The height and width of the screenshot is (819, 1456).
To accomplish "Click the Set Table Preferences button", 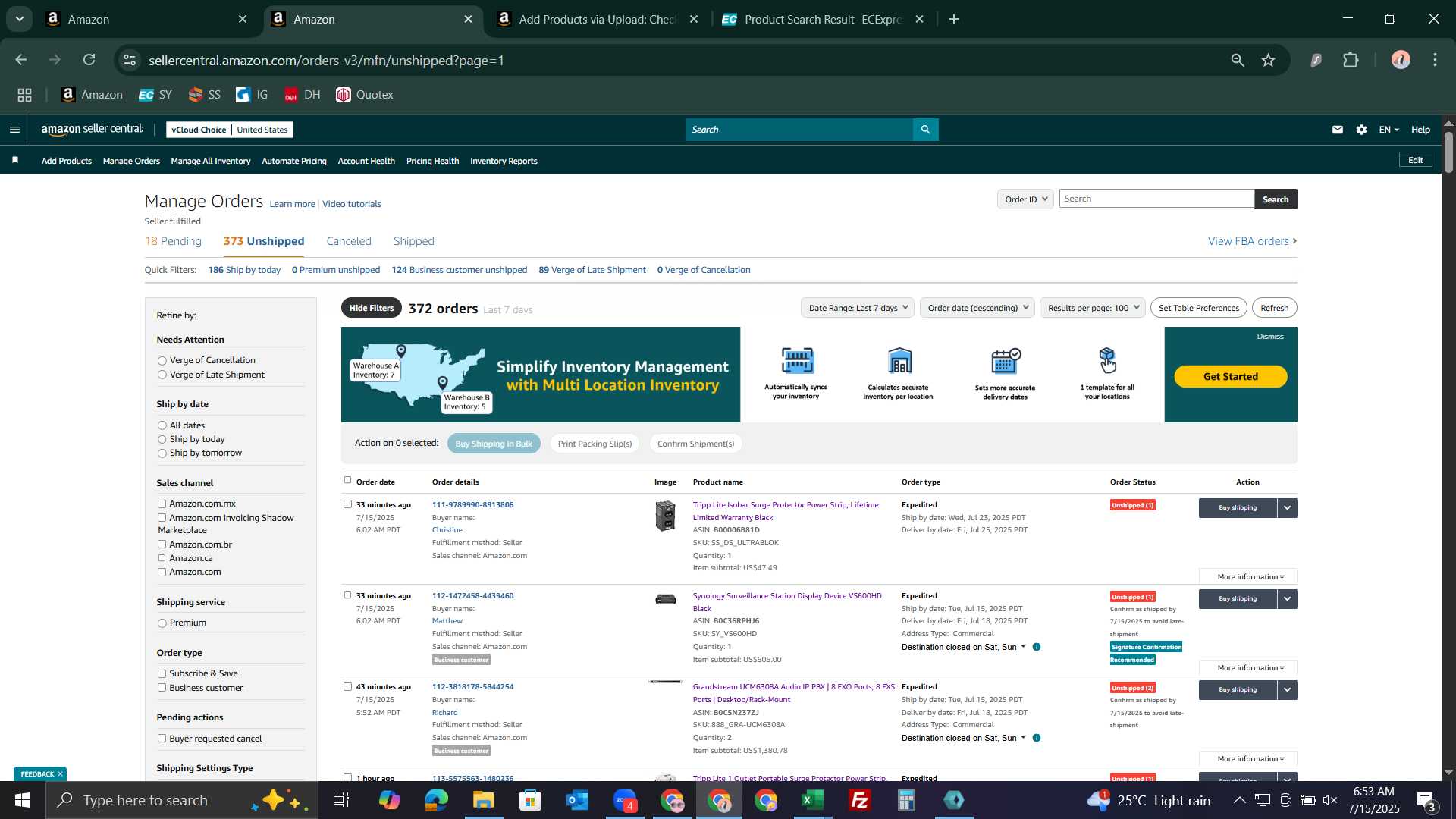I will pyautogui.click(x=1199, y=308).
